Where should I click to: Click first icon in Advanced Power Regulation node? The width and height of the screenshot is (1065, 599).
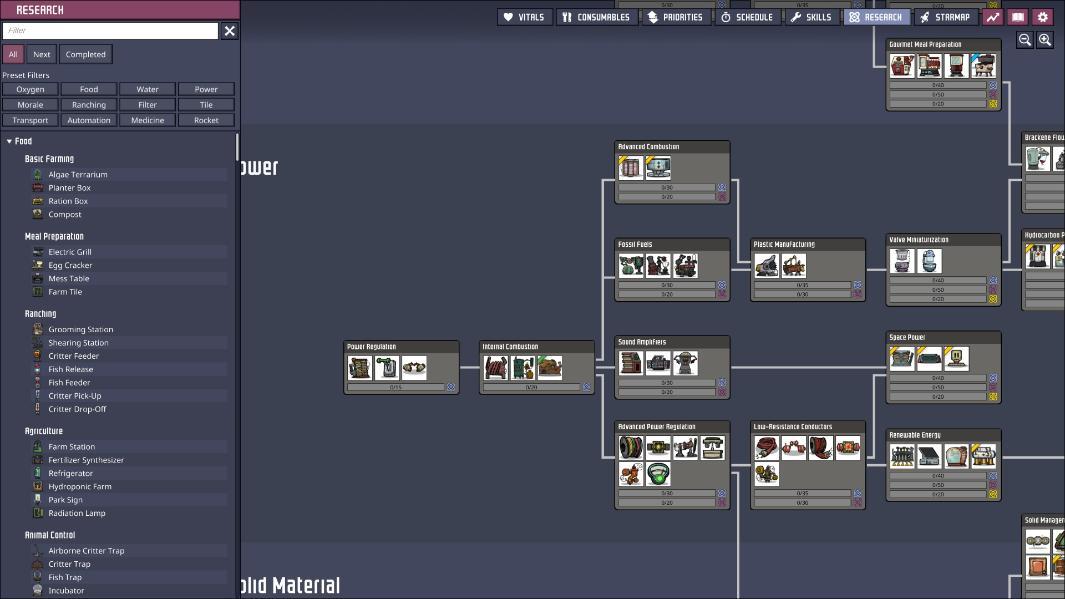[x=631, y=448]
